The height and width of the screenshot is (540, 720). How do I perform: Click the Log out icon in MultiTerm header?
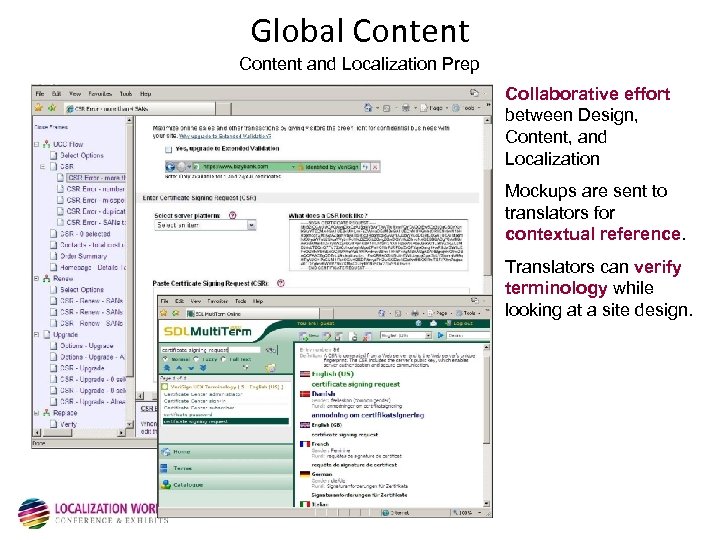point(448,324)
